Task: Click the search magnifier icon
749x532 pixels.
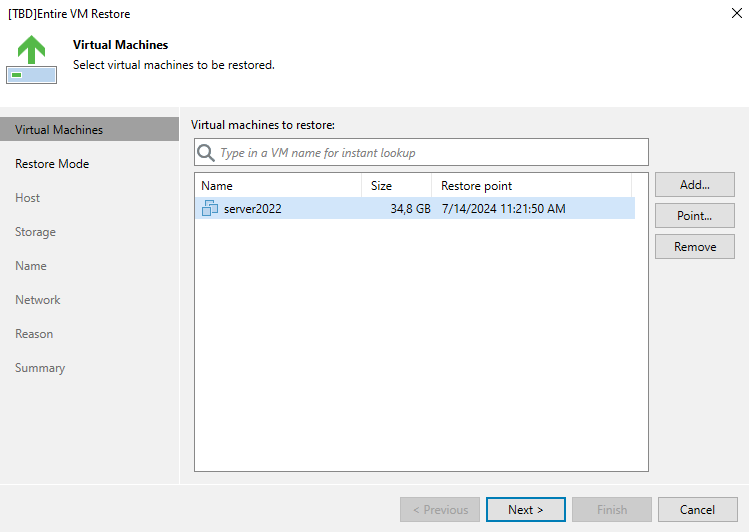Action: point(206,153)
